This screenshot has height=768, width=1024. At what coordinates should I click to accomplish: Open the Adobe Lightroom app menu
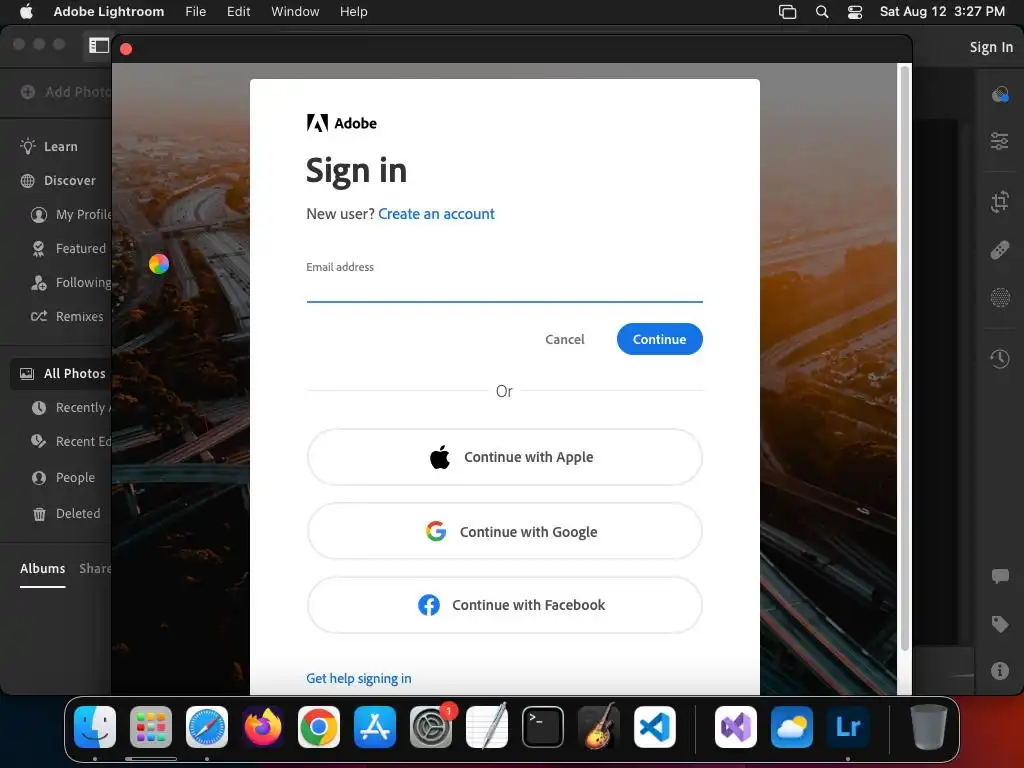109,12
